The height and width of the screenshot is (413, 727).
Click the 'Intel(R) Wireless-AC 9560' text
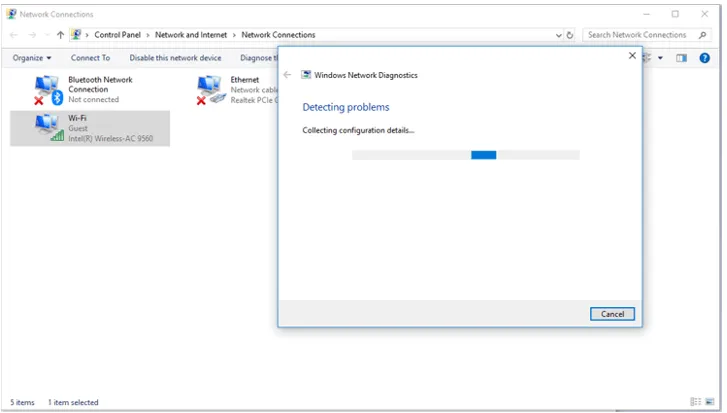[110, 139]
